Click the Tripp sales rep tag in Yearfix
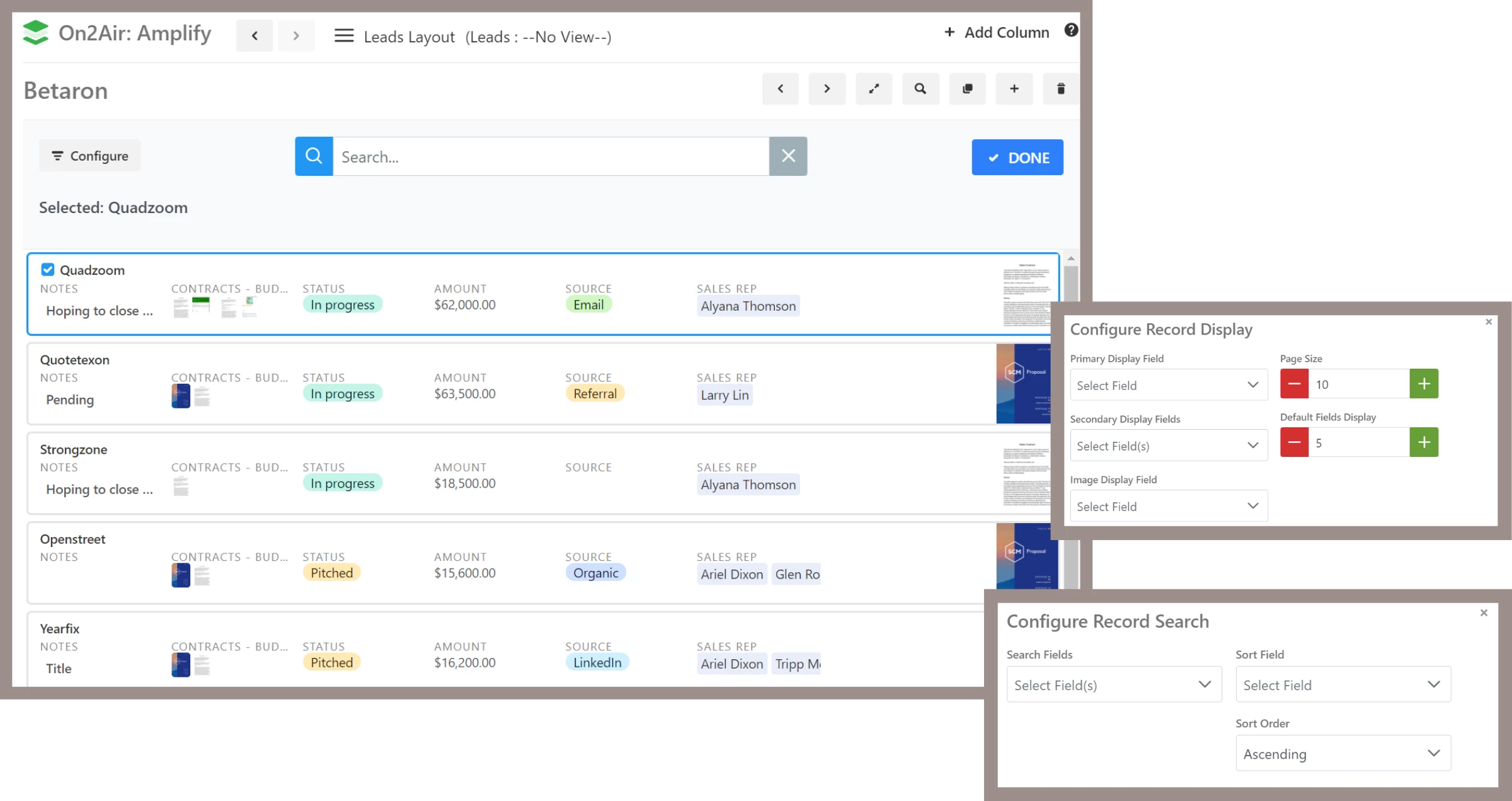Viewport: 1512px width, 801px height. [797, 664]
